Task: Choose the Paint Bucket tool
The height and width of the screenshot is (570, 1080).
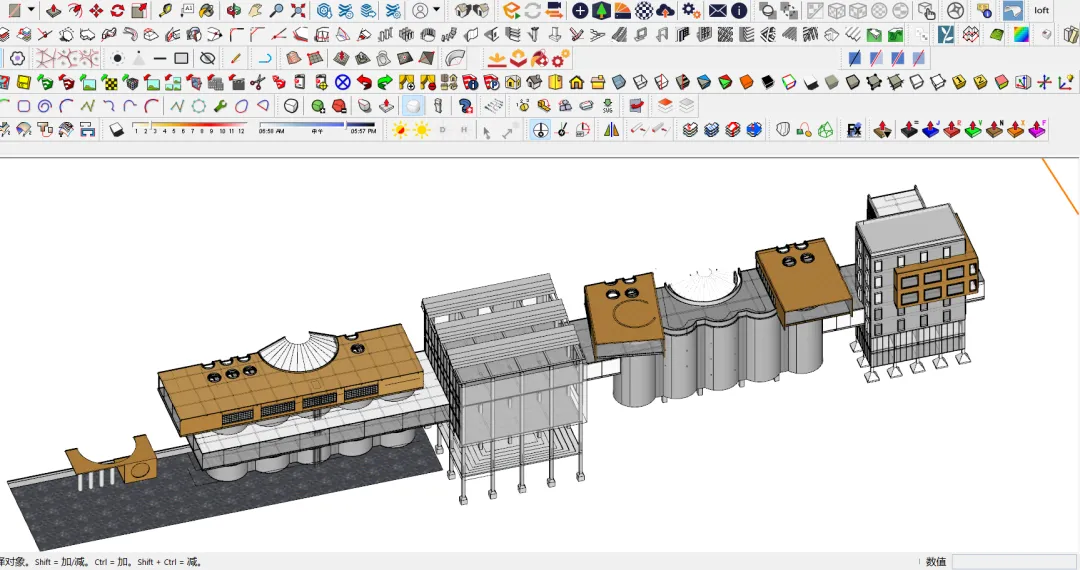Action: click(206, 10)
